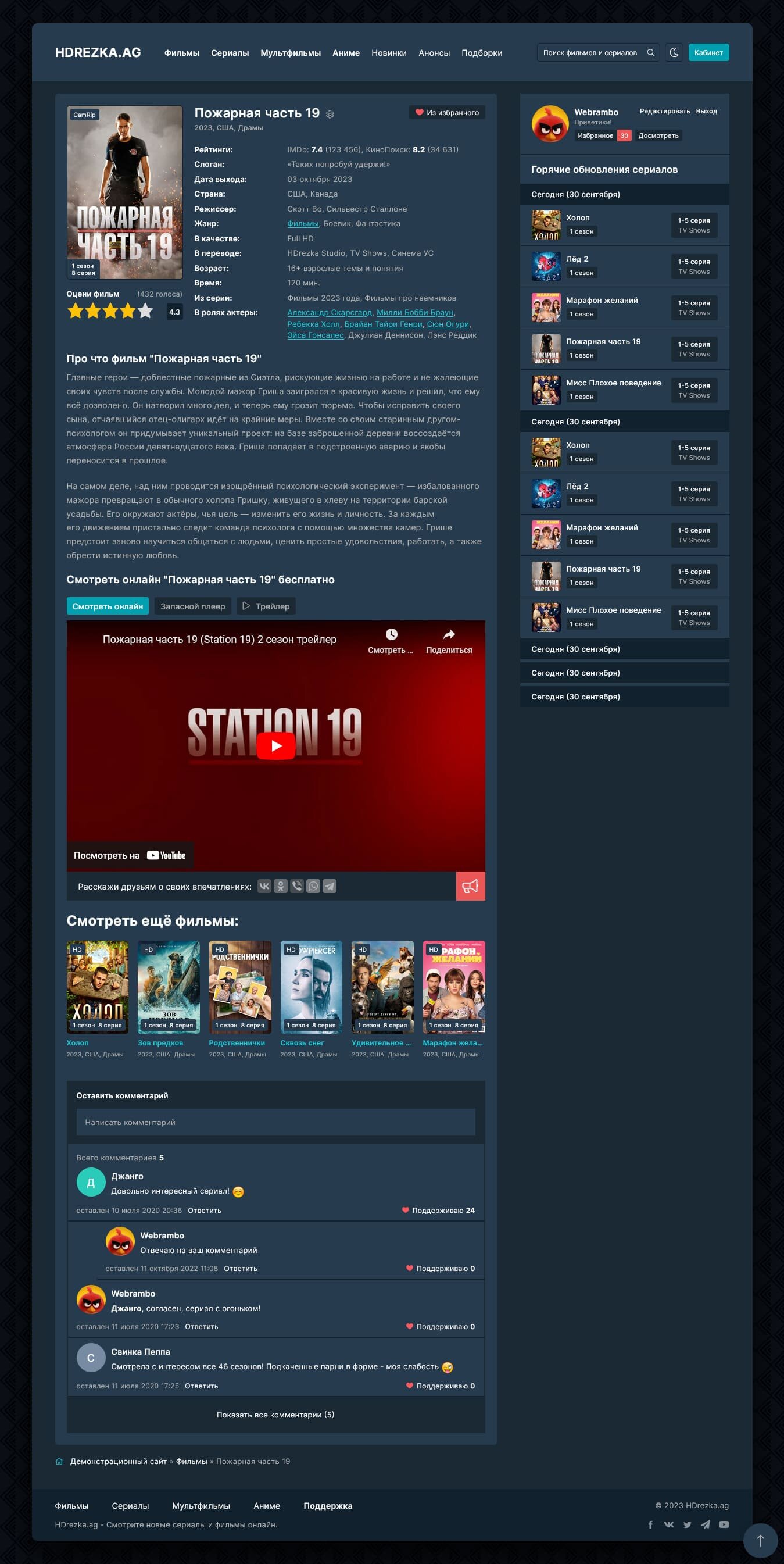Click the red megaphone report button
This screenshot has height=1564, width=784.
point(470,887)
